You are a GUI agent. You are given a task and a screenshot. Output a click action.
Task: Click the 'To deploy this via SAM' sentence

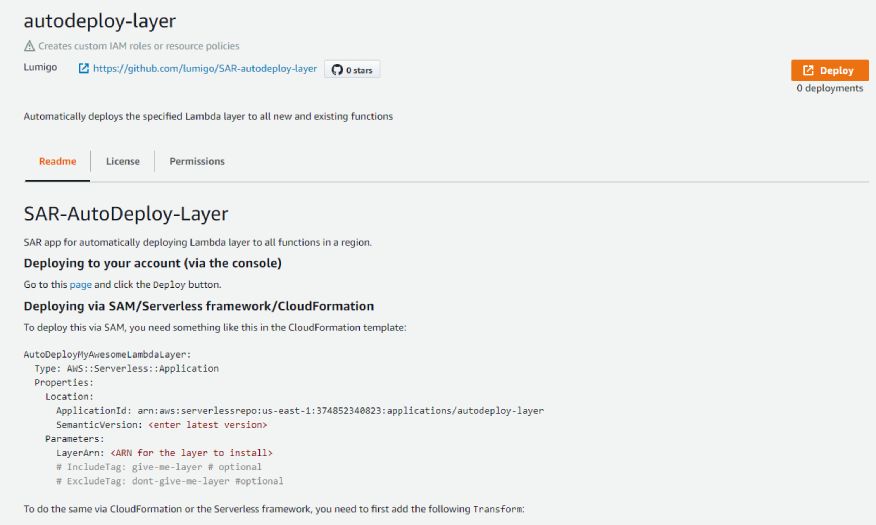point(215,327)
